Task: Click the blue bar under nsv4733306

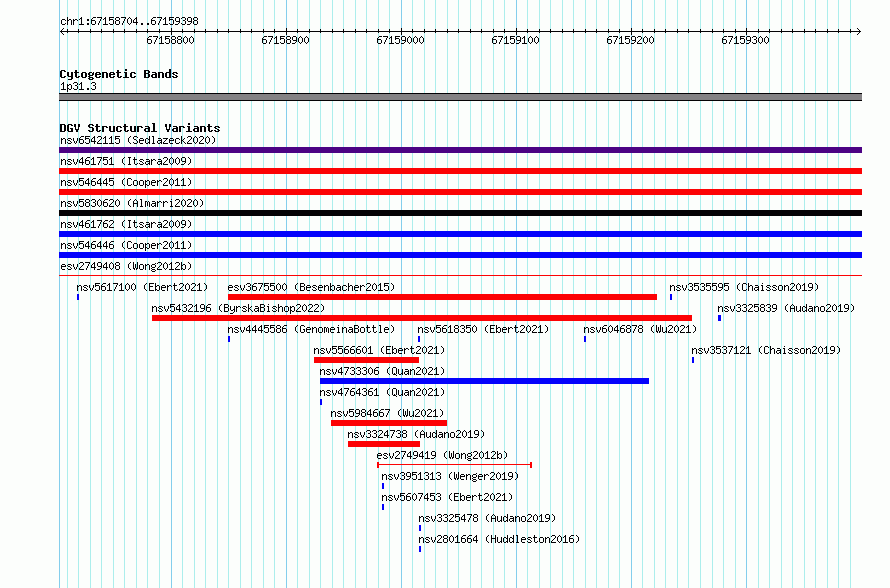Action: click(484, 381)
